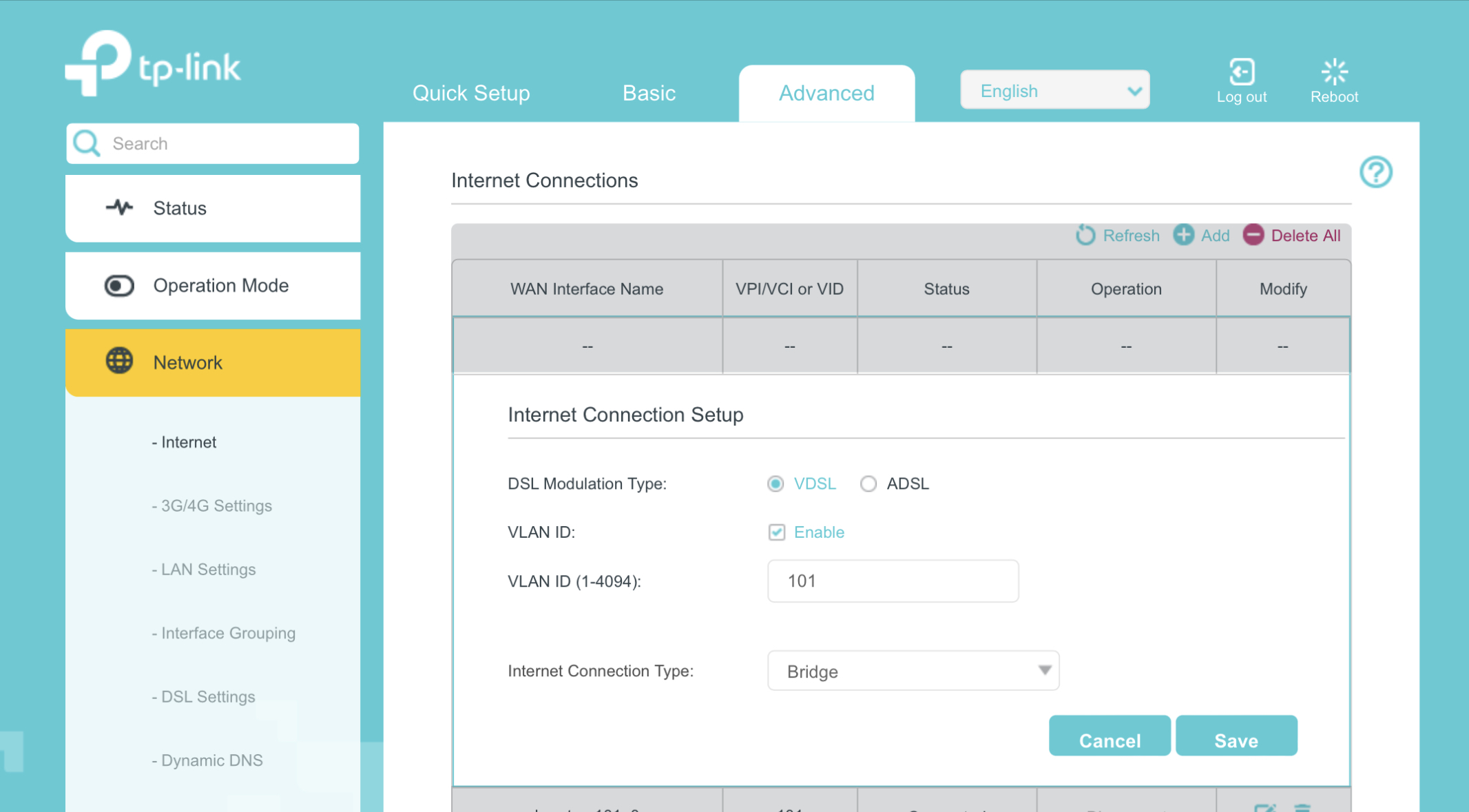This screenshot has width=1469, height=812.
Task: Refresh the Internet Connections list
Action: tap(1117, 235)
